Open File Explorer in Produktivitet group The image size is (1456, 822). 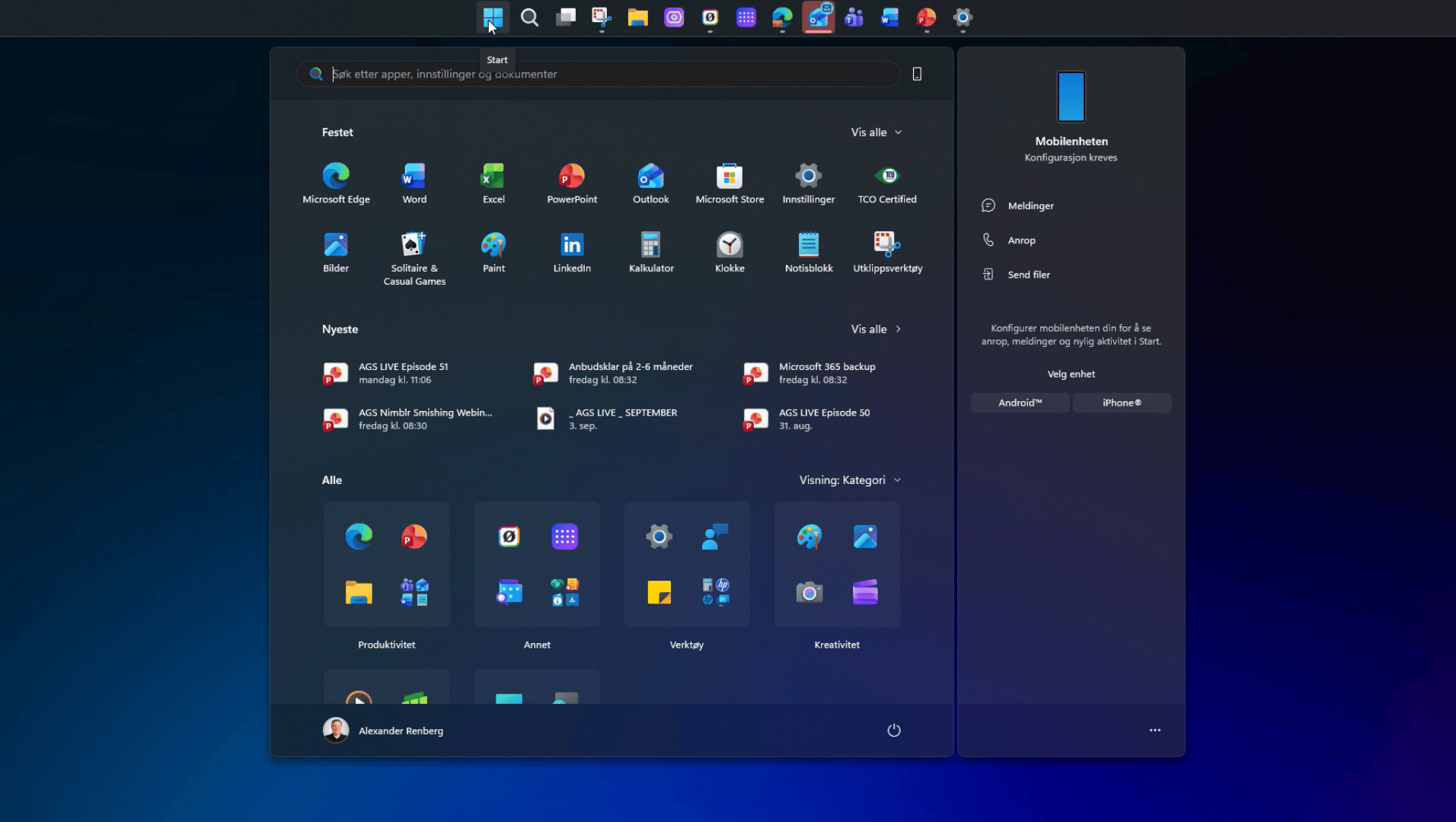point(359,592)
